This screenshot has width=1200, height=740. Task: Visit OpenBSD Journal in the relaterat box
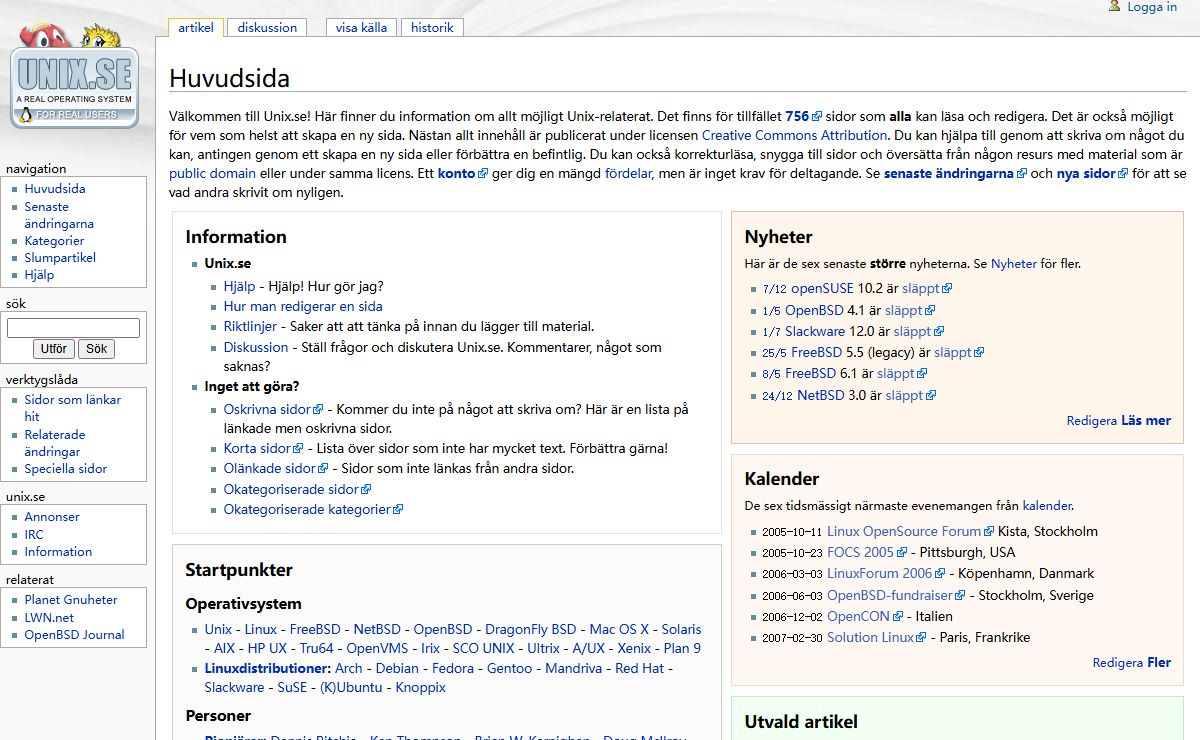coord(74,634)
